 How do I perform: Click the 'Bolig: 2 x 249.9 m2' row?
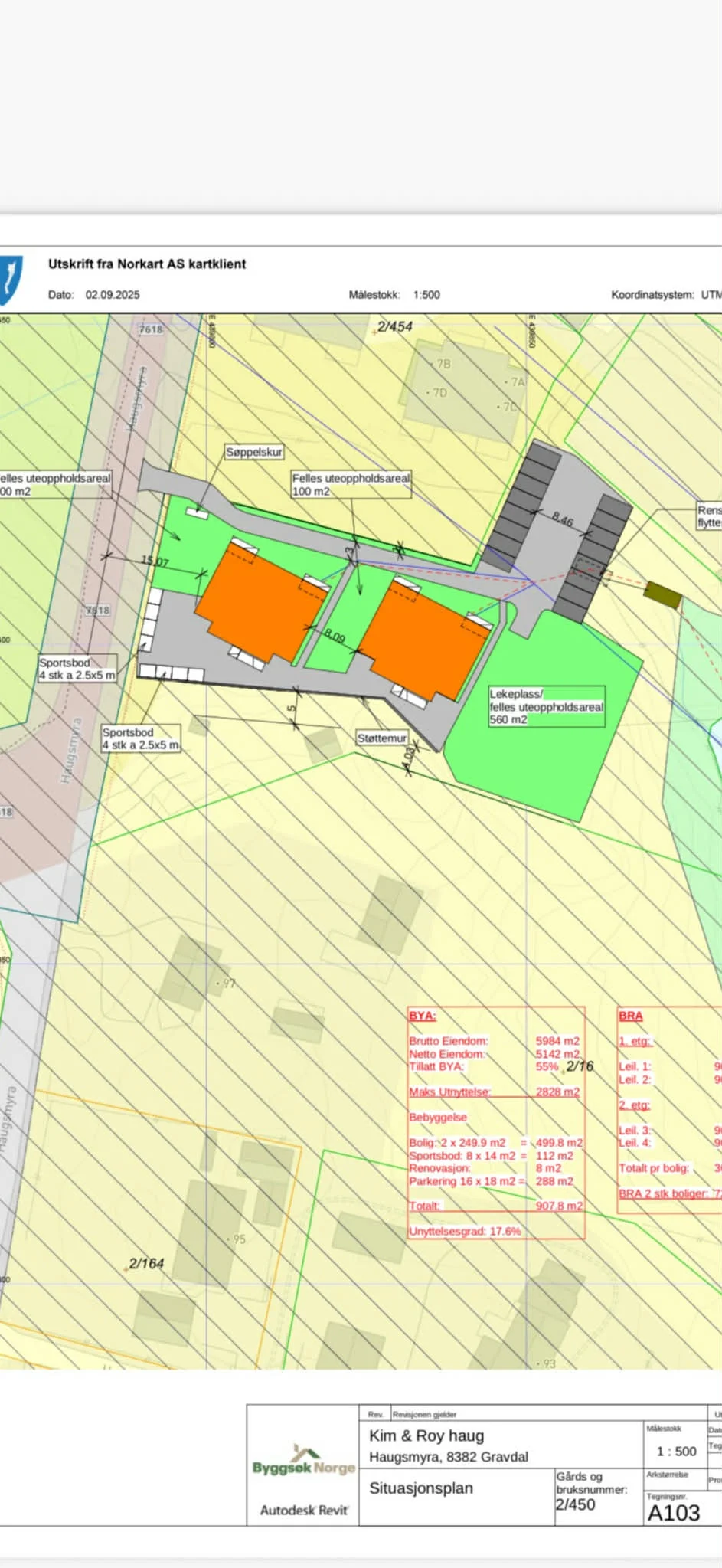pos(495,1143)
